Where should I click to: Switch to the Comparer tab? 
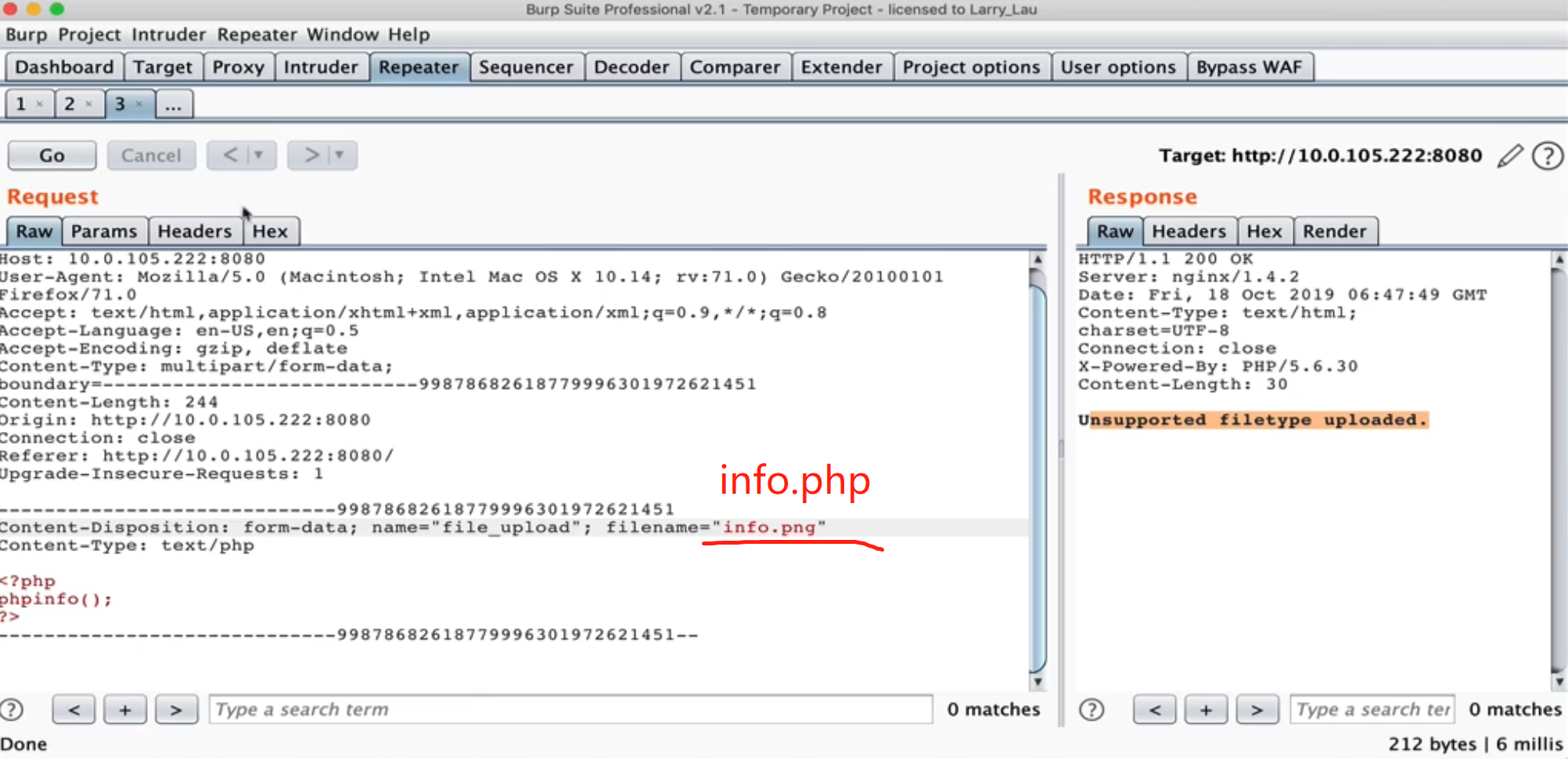[x=735, y=67]
